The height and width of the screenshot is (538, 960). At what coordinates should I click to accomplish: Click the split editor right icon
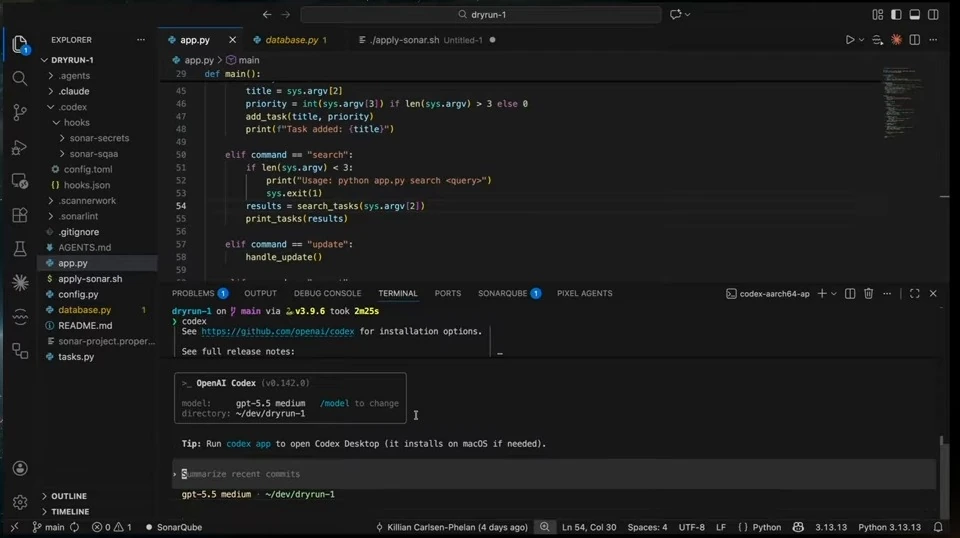[x=915, y=40]
